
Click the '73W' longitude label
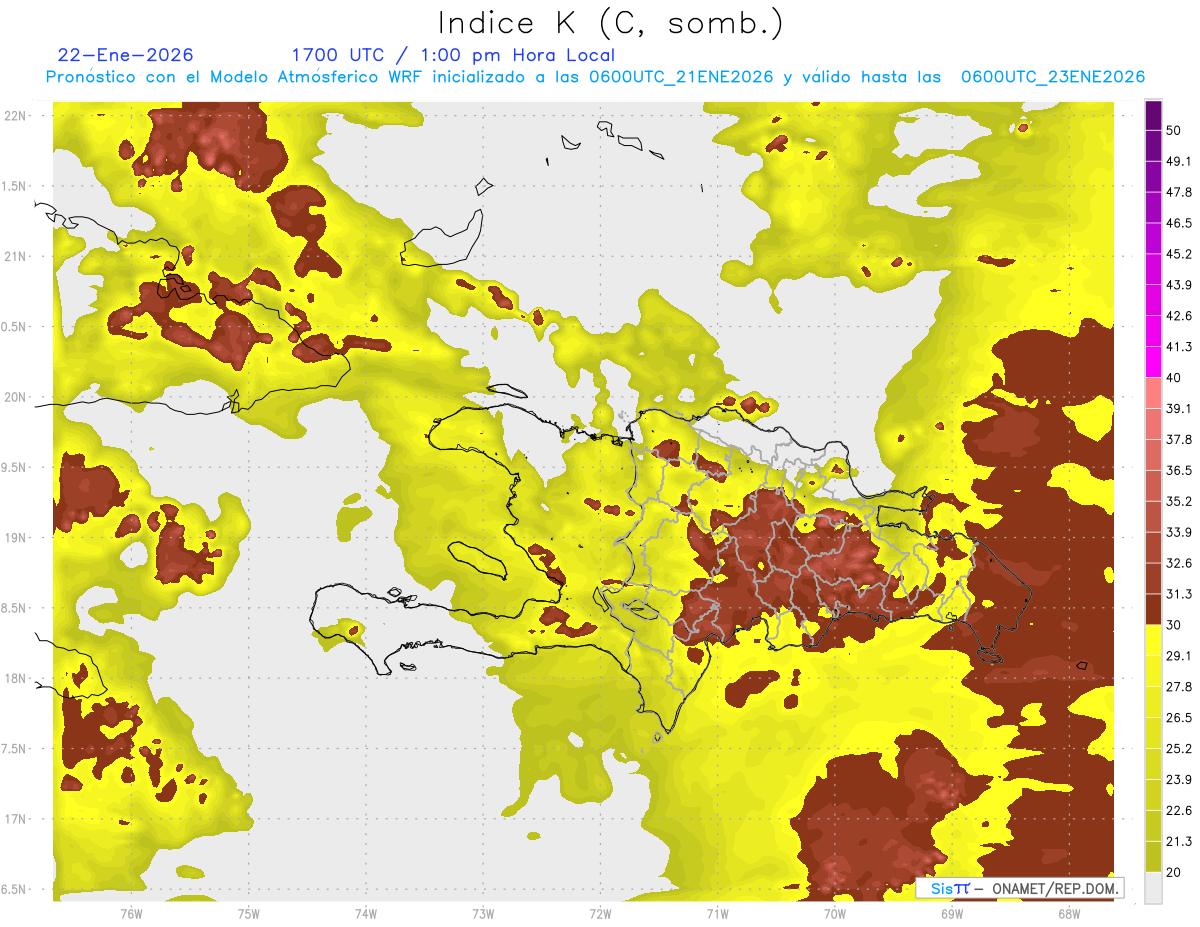[x=483, y=913]
